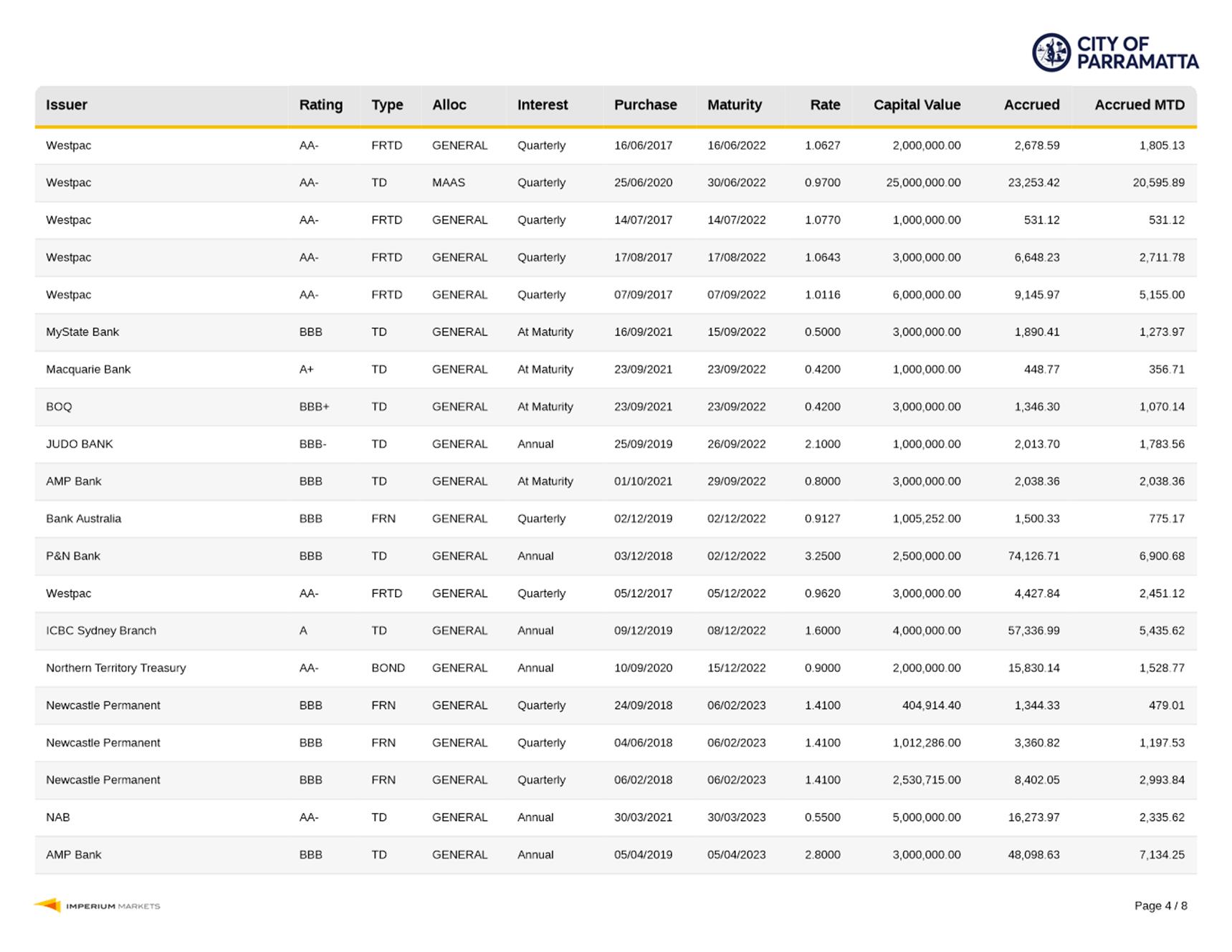Select accrued amount 448.77
The height and width of the screenshot is (952, 1232).
pos(1041,369)
